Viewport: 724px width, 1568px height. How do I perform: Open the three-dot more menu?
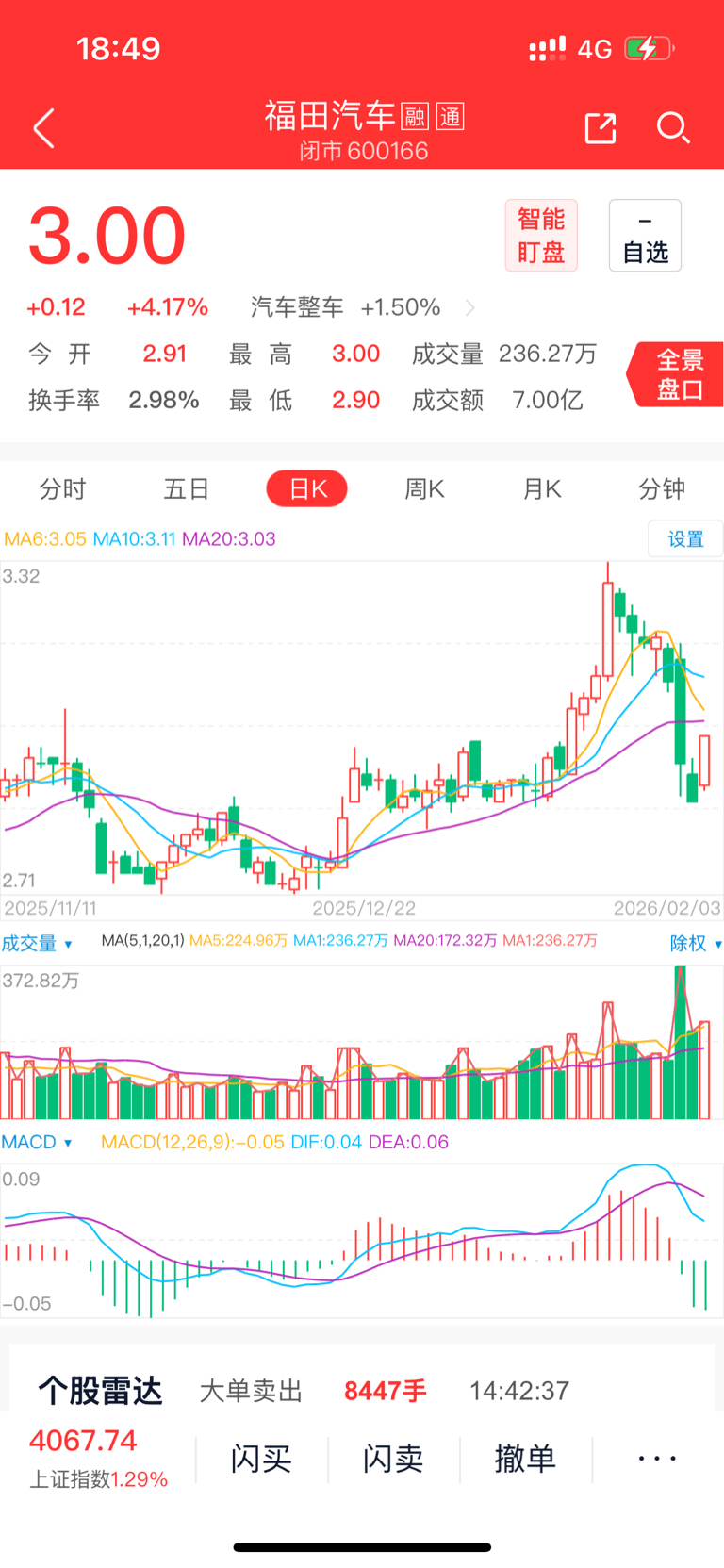click(x=657, y=1460)
